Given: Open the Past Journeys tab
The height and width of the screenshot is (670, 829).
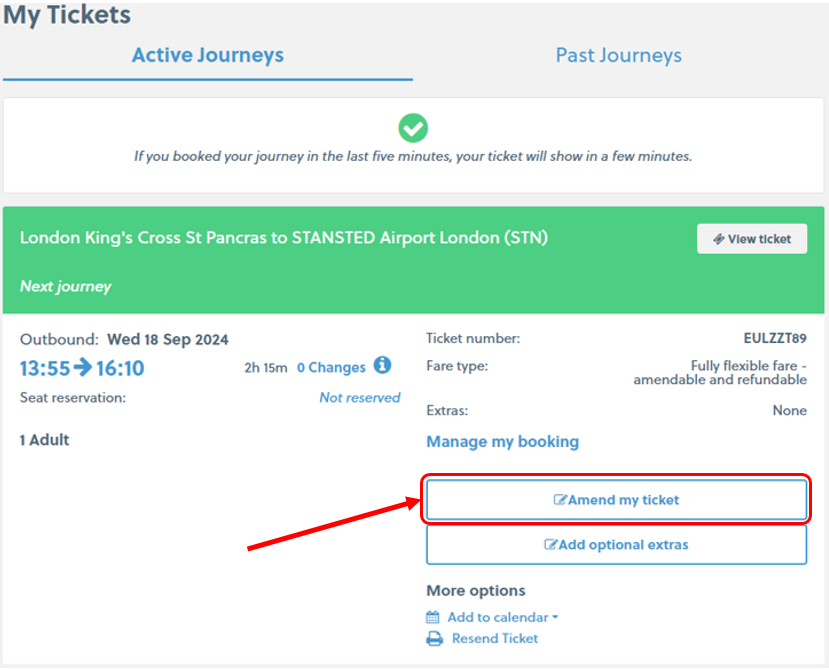Looking at the screenshot, I should point(618,56).
